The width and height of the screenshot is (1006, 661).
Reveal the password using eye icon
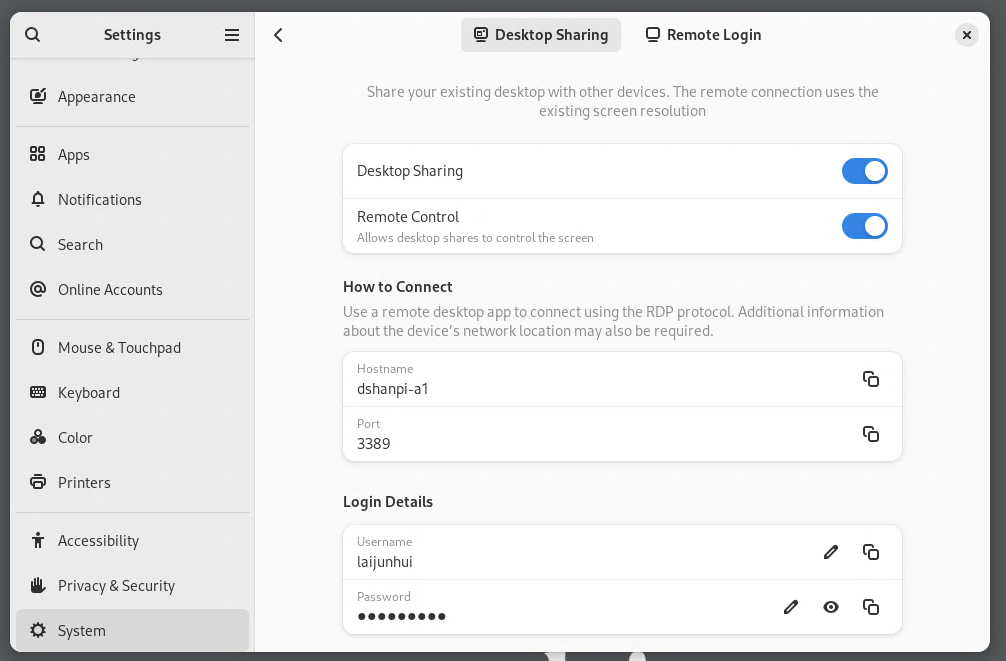click(x=831, y=607)
